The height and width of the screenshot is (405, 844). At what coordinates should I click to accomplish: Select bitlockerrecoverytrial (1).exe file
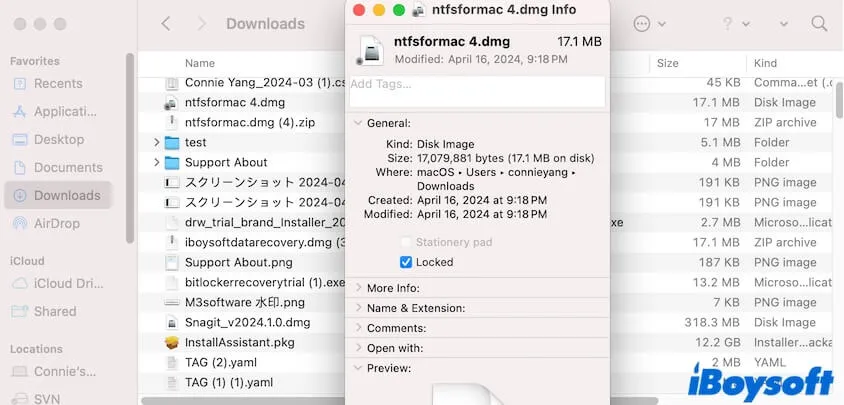coord(264,282)
